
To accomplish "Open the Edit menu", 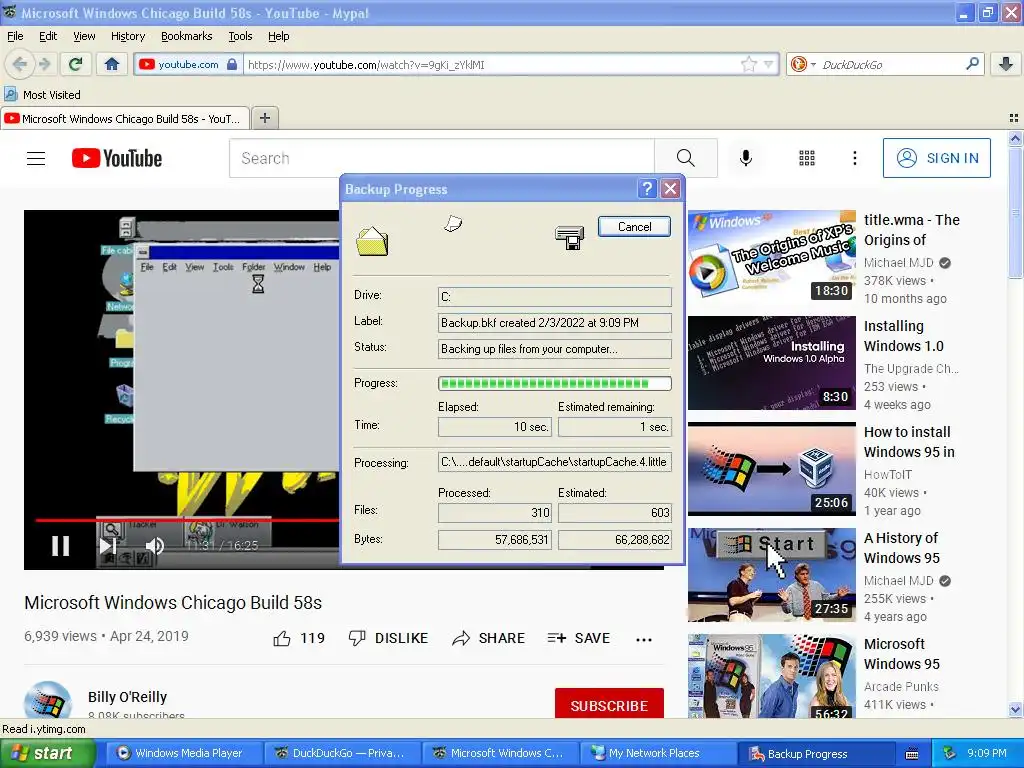I will coord(48,36).
